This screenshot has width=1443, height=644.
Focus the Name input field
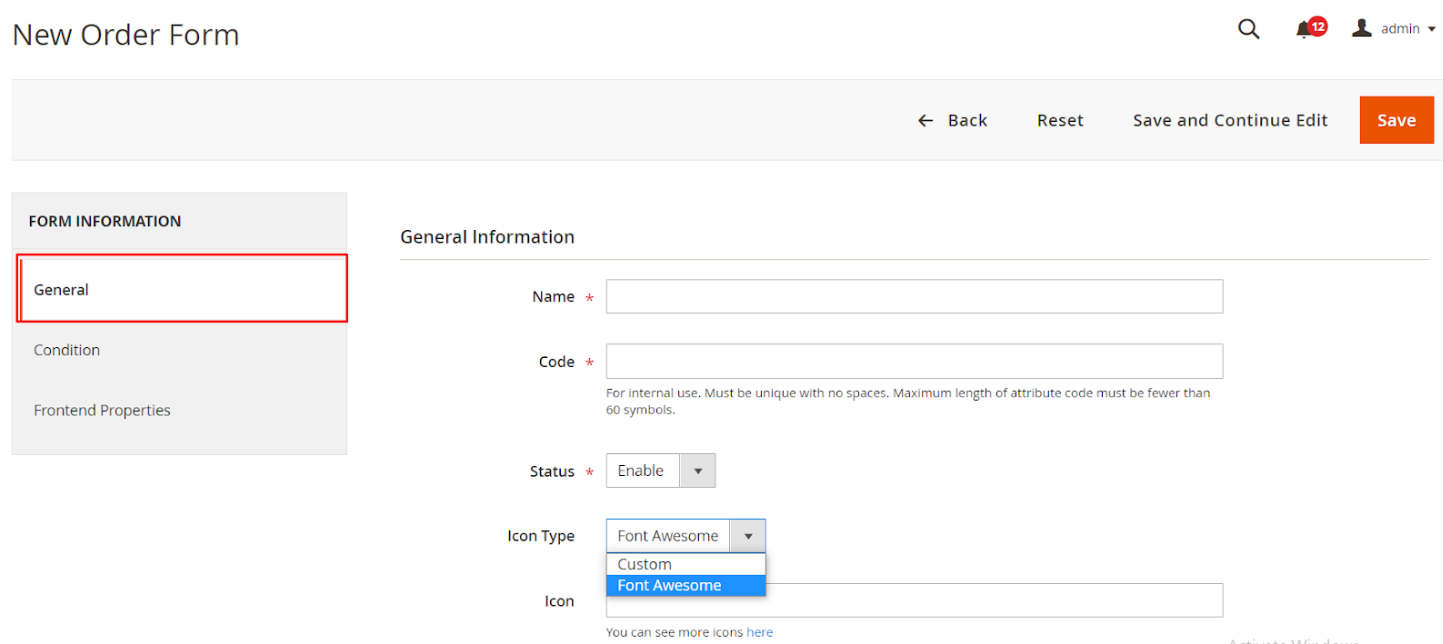coord(914,296)
